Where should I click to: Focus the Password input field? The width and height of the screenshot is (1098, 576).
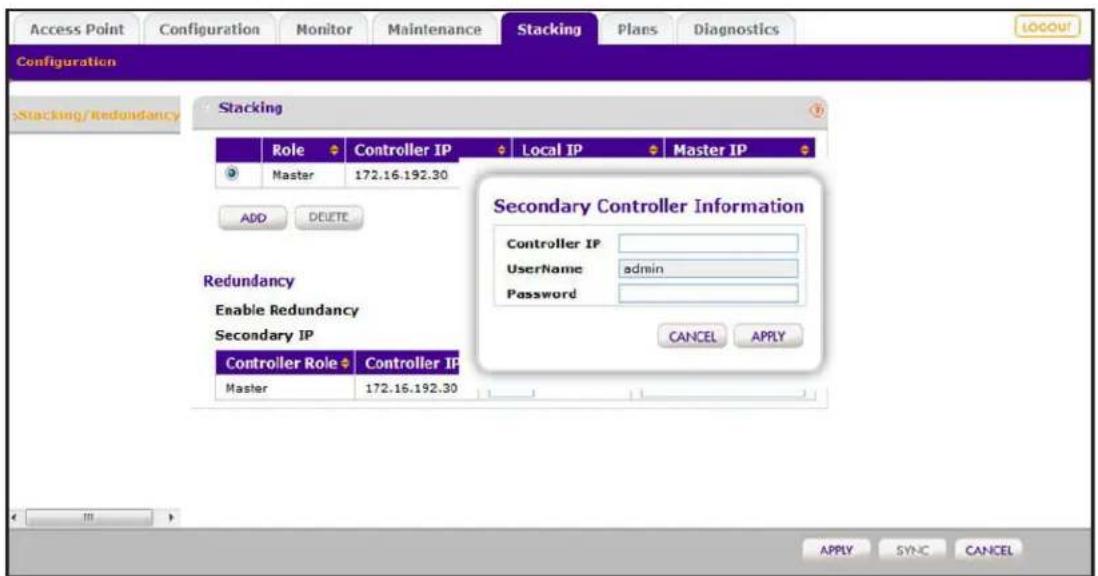pyautogui.click(x=708, y=294)
